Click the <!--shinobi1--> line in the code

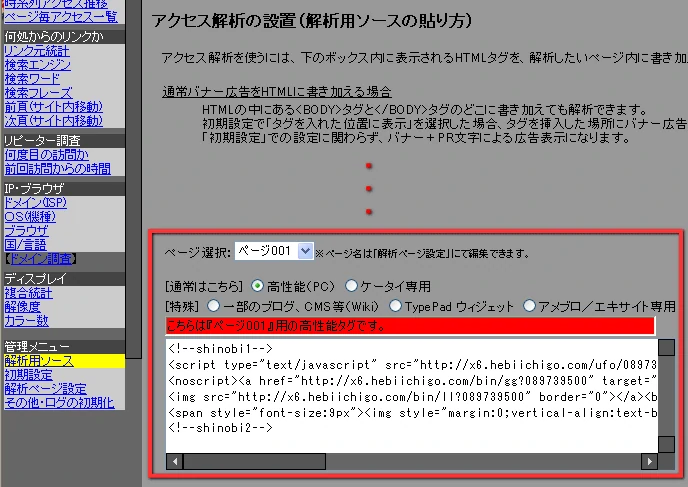pos(220,349)
